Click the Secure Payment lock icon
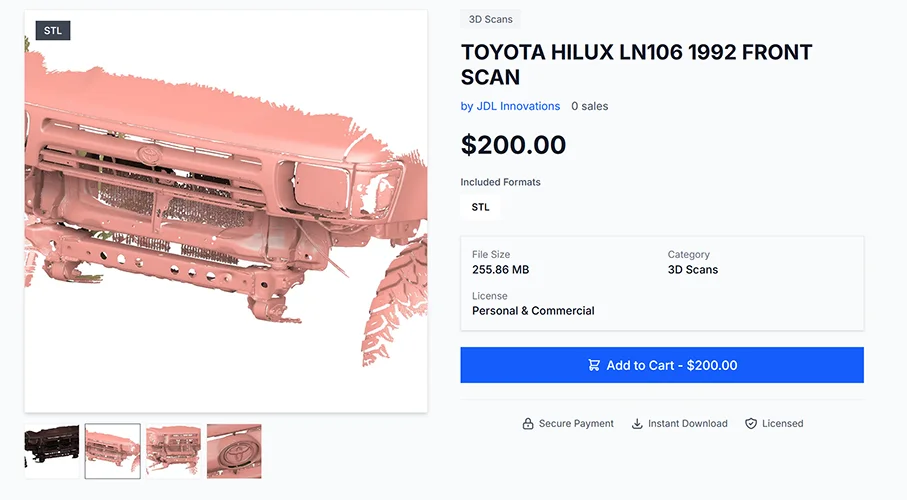Screen dimensions: 907x500 coord(528,424)
